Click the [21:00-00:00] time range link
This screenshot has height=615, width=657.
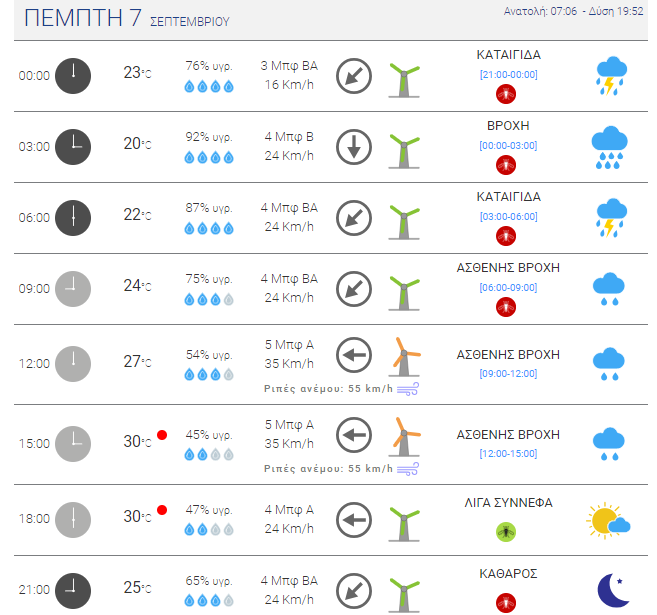(x=508, y=75)
